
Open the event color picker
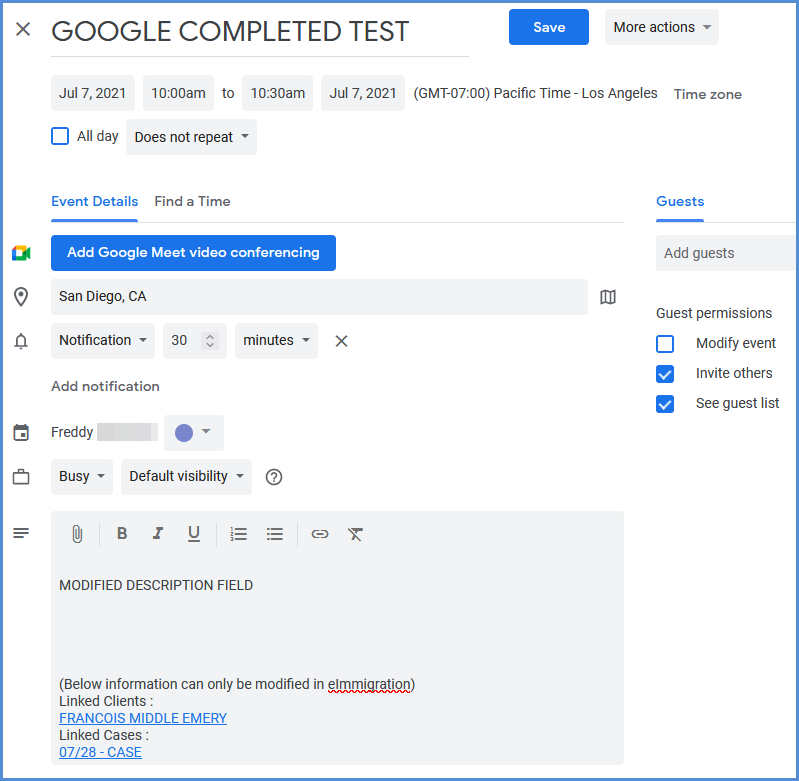point(194,433)
